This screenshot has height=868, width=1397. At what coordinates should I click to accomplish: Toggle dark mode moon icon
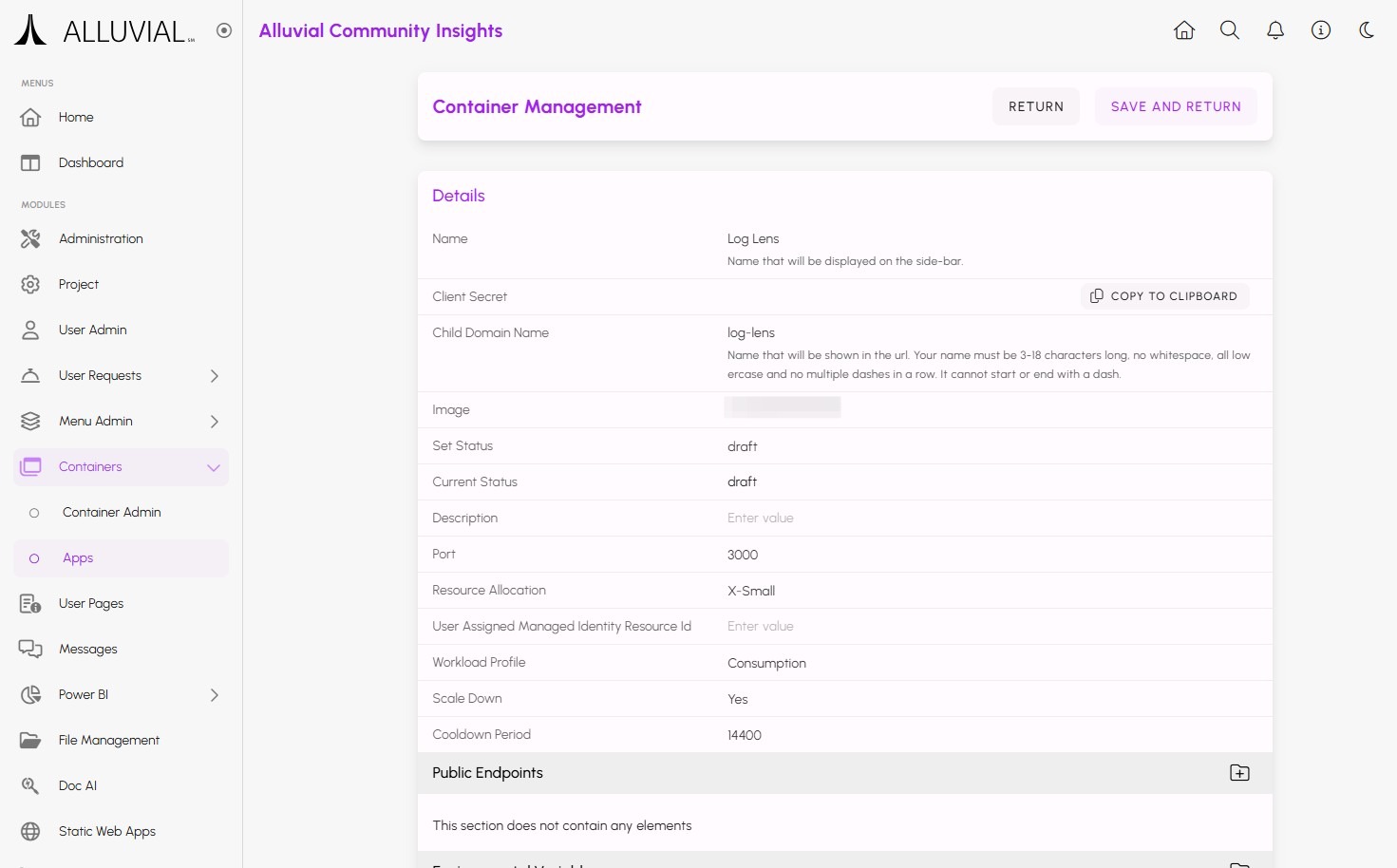[x=1367, y=30]
